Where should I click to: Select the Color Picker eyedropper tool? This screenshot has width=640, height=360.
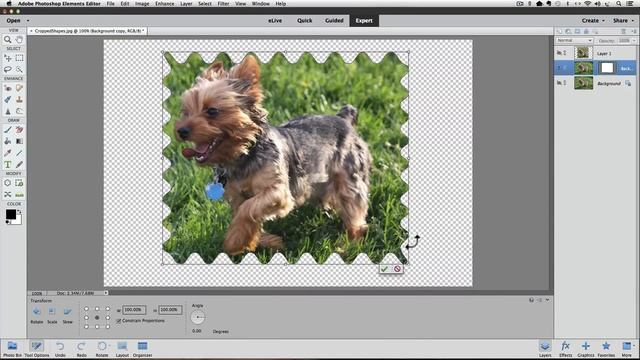pos(7,153)
